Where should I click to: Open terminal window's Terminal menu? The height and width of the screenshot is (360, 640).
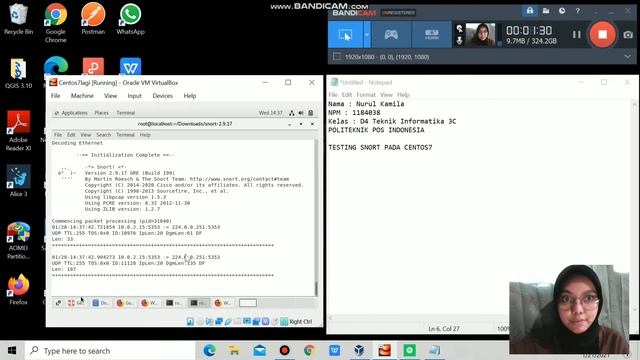click(125, 135)
